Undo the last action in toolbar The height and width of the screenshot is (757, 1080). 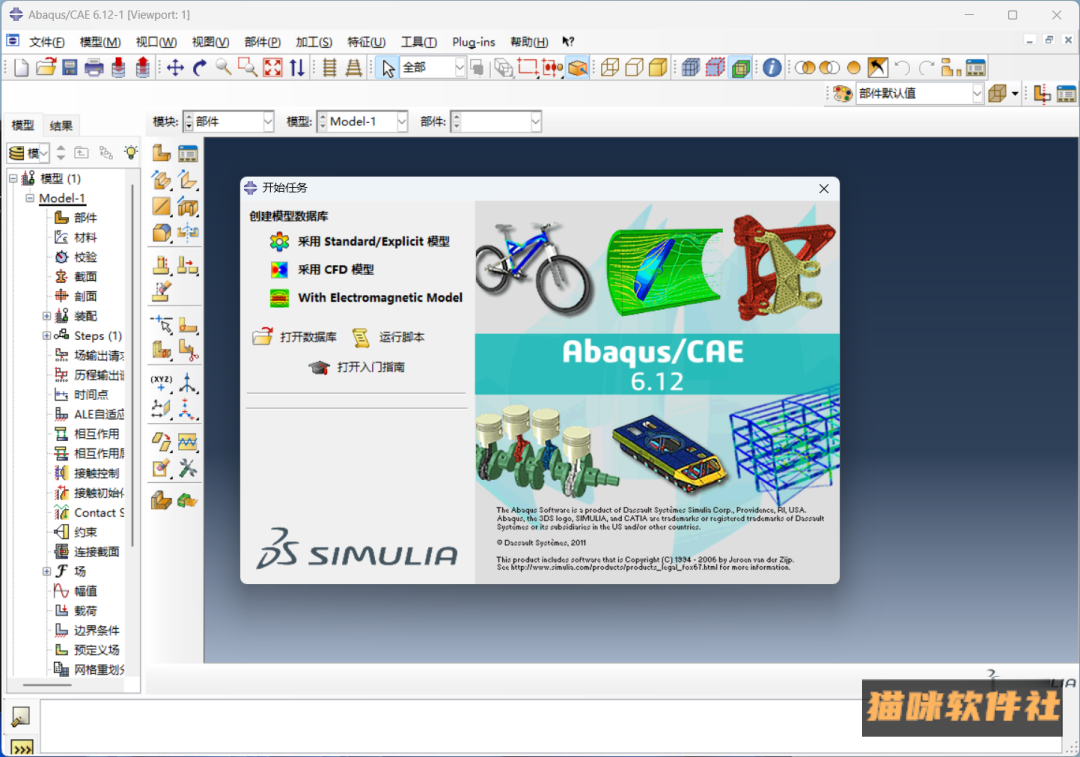[x=902, y=68]
